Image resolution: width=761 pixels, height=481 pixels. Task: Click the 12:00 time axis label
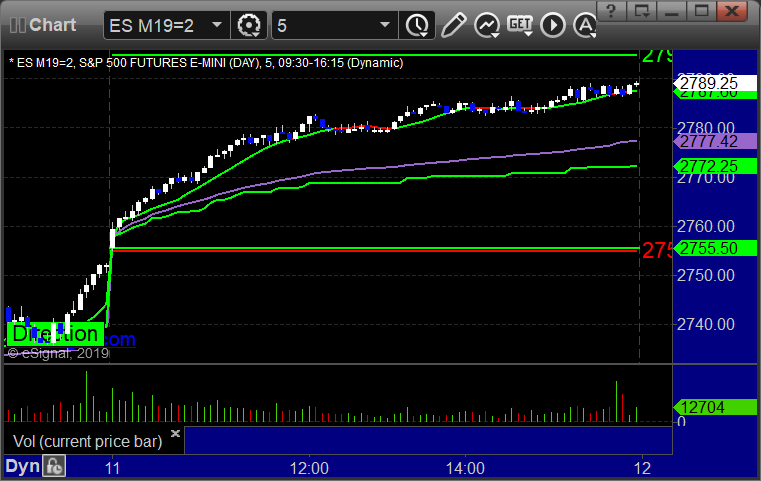(309, 468)
